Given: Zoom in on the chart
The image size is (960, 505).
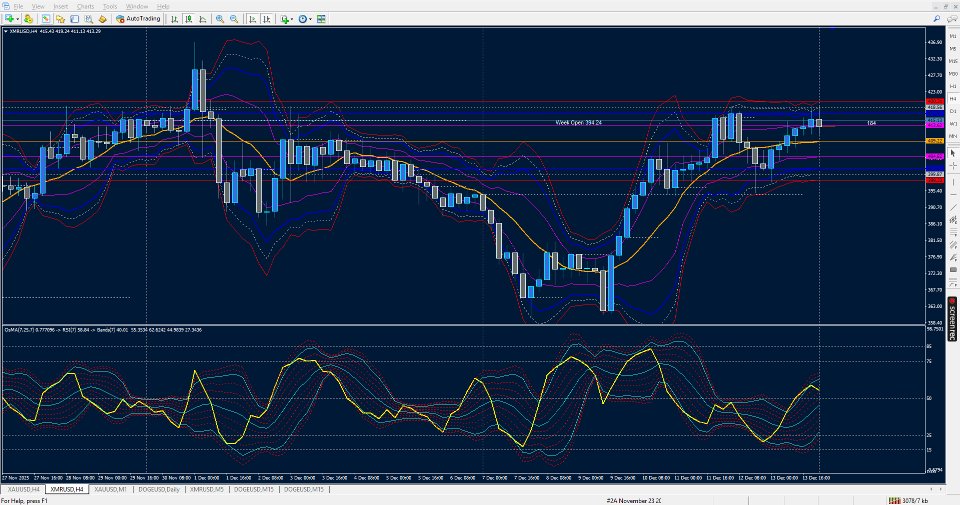Looking at the screenshot, I should [220, 19].
